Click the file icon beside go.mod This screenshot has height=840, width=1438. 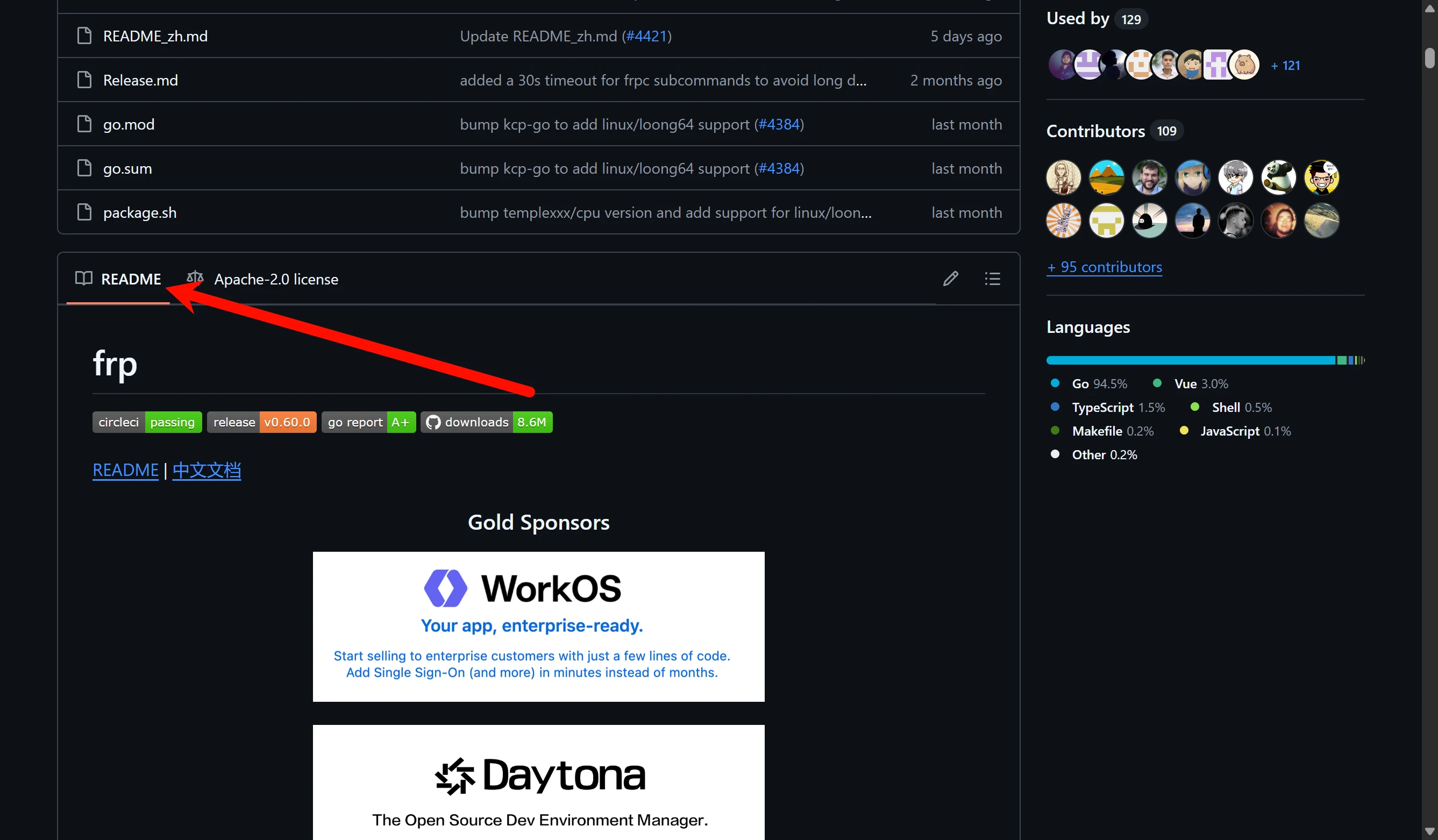(84, 124)
